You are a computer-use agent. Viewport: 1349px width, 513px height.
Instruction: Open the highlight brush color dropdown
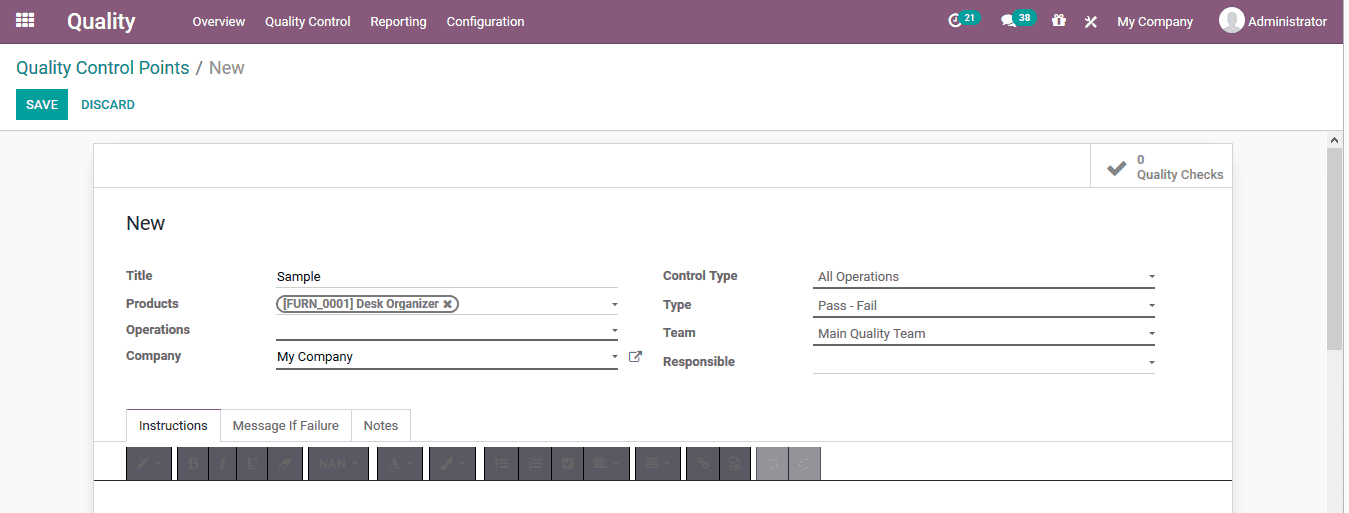452,464
